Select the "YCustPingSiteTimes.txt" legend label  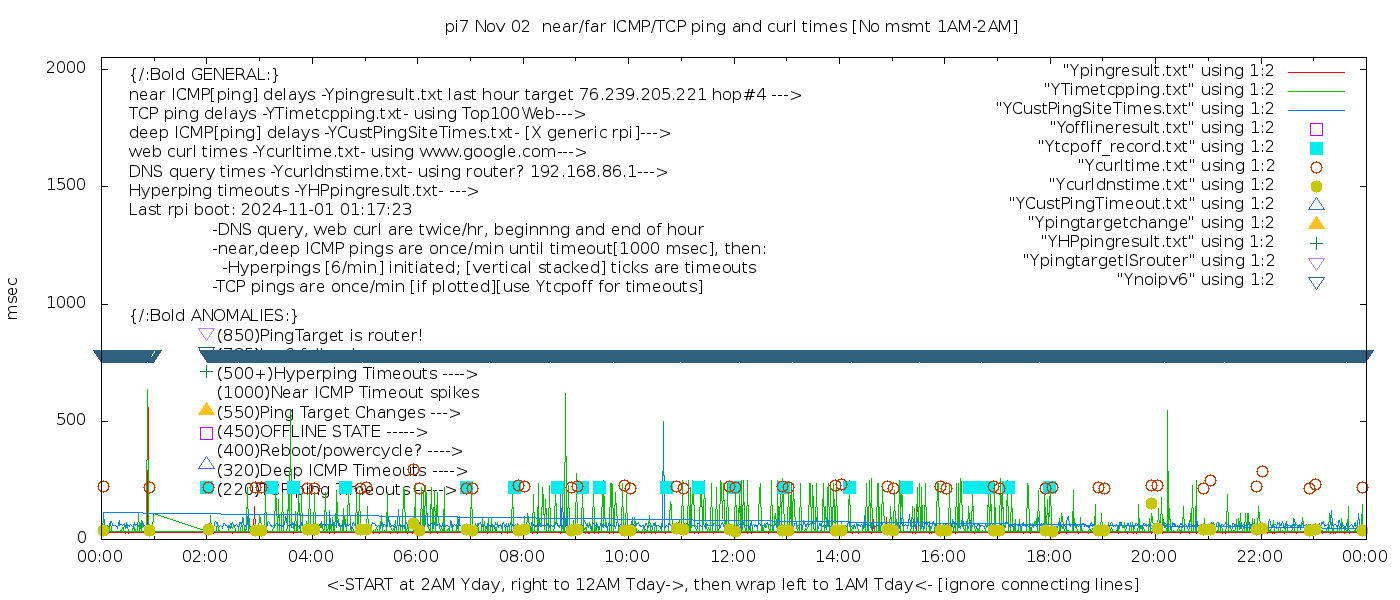[x=1135, y=108]
